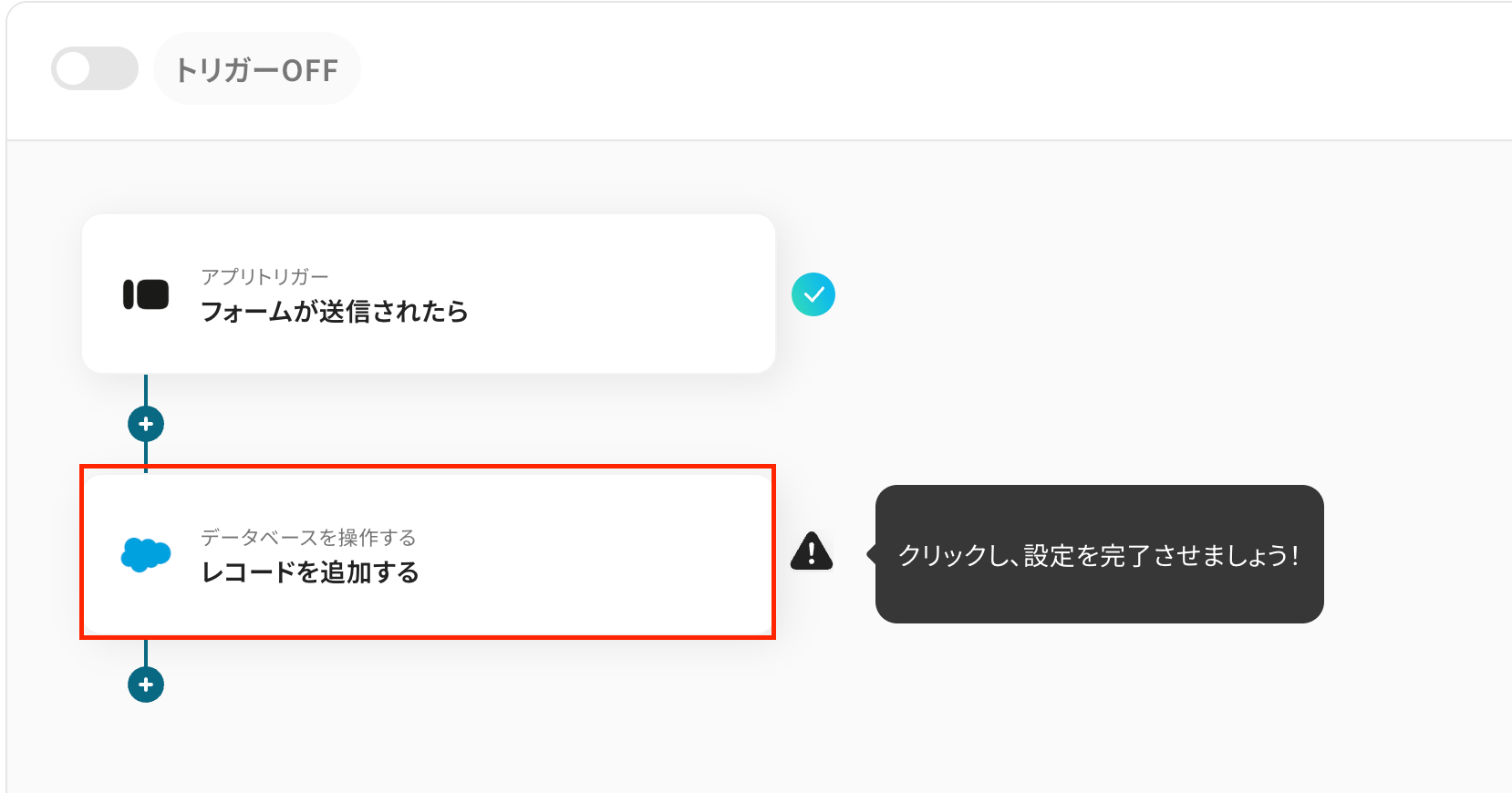Click the black form app icon

click(x=146, y=294)
